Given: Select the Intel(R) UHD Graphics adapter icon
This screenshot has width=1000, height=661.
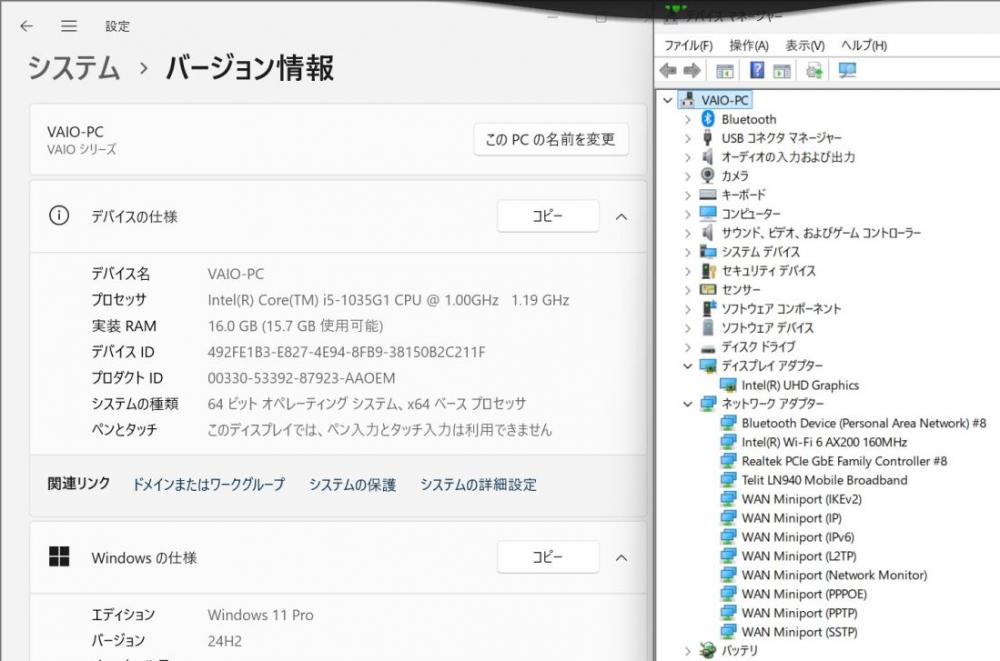Looking at the screenshot, I should point(728,385).
